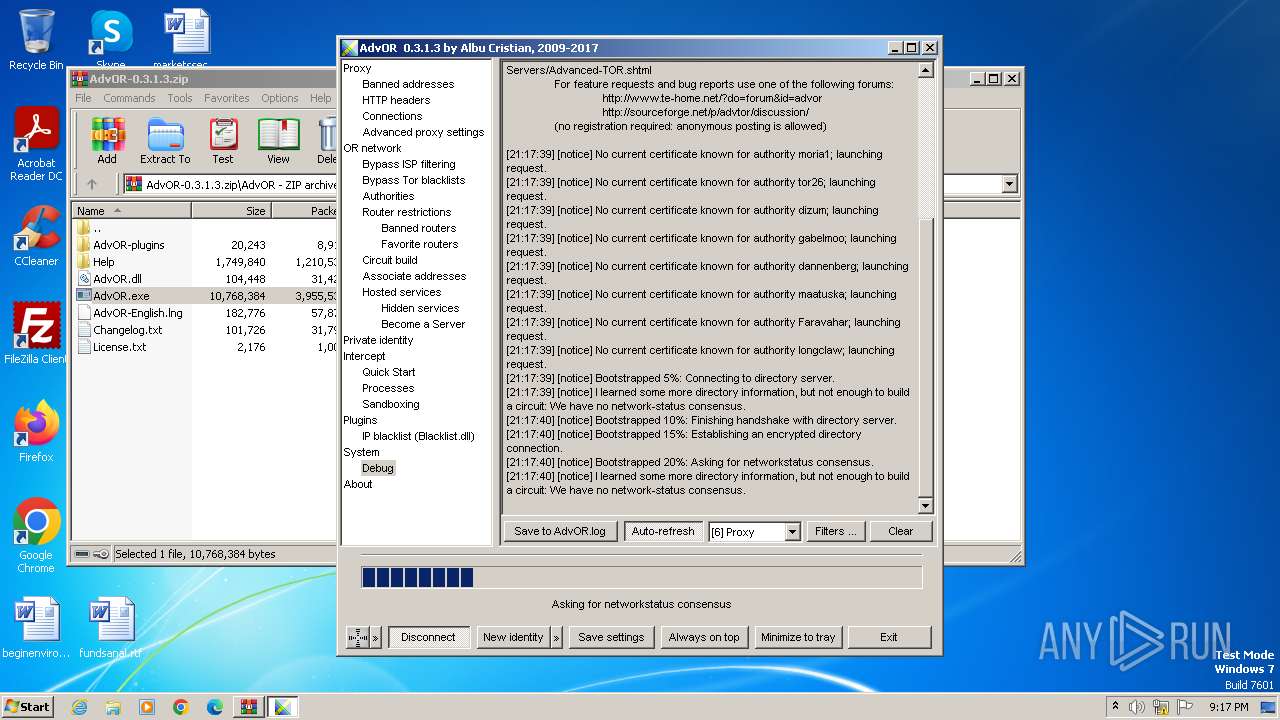
Task: Click the WinRAR Add toolbar icon
Action: coord(107,141)
